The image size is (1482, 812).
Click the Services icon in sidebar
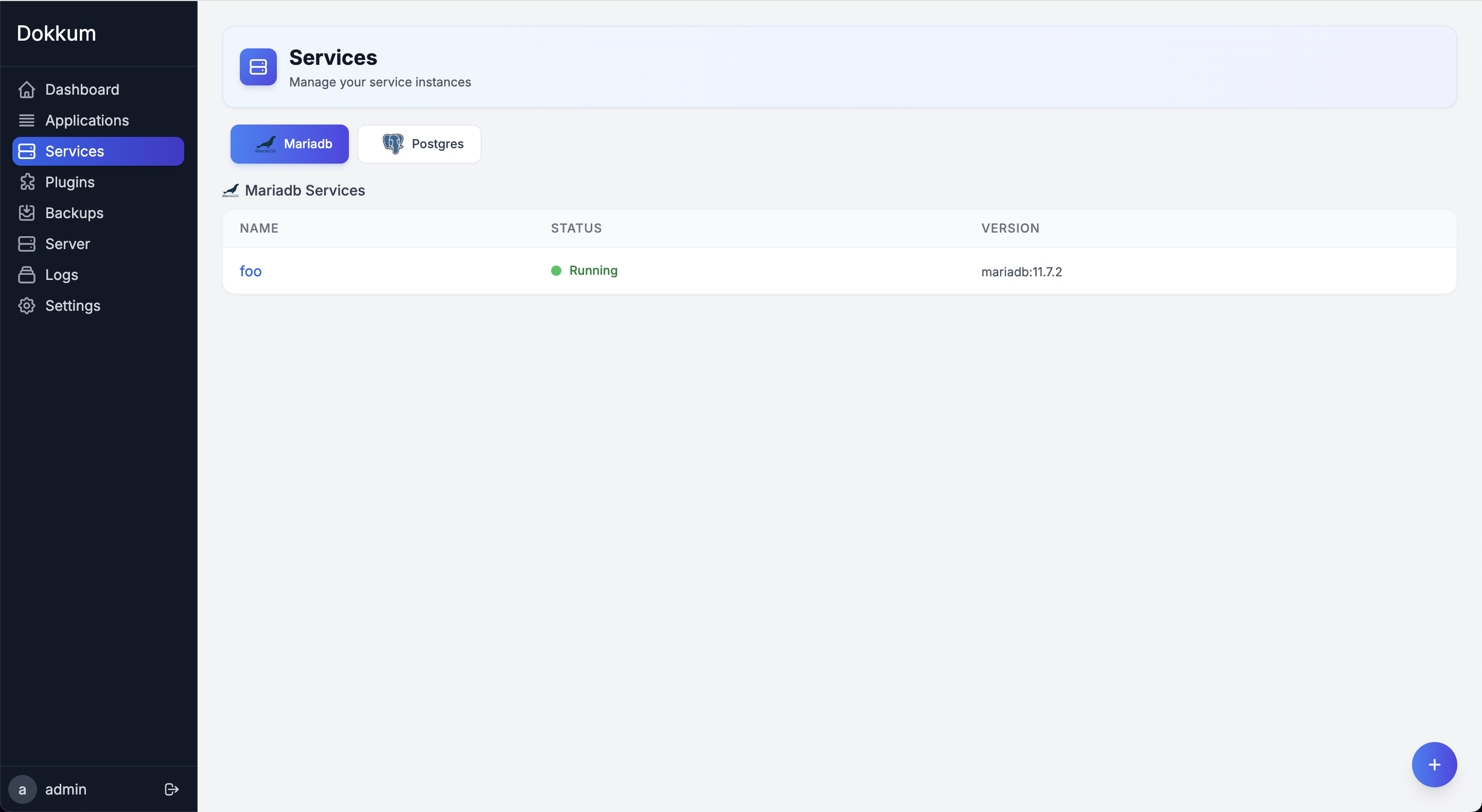tap(26, 151)
